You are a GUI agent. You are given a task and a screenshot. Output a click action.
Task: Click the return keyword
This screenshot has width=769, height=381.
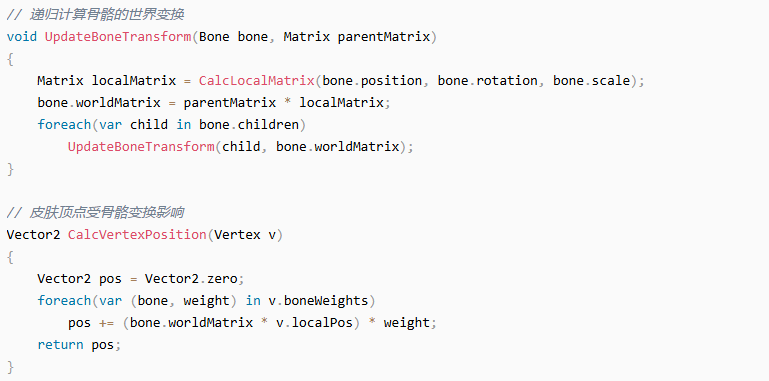click(x=60, y=345)
